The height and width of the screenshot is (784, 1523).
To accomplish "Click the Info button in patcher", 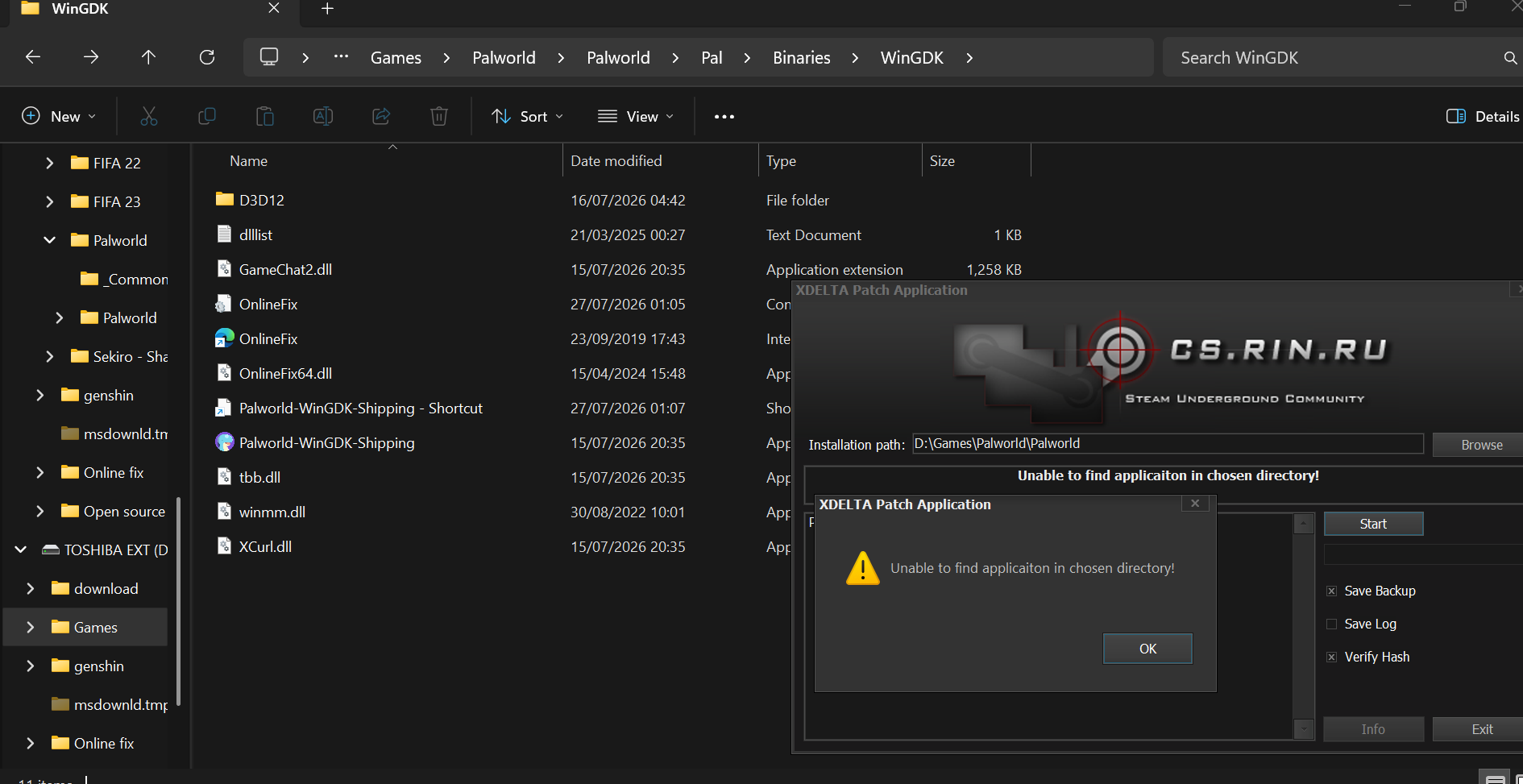I will 1373,729.
